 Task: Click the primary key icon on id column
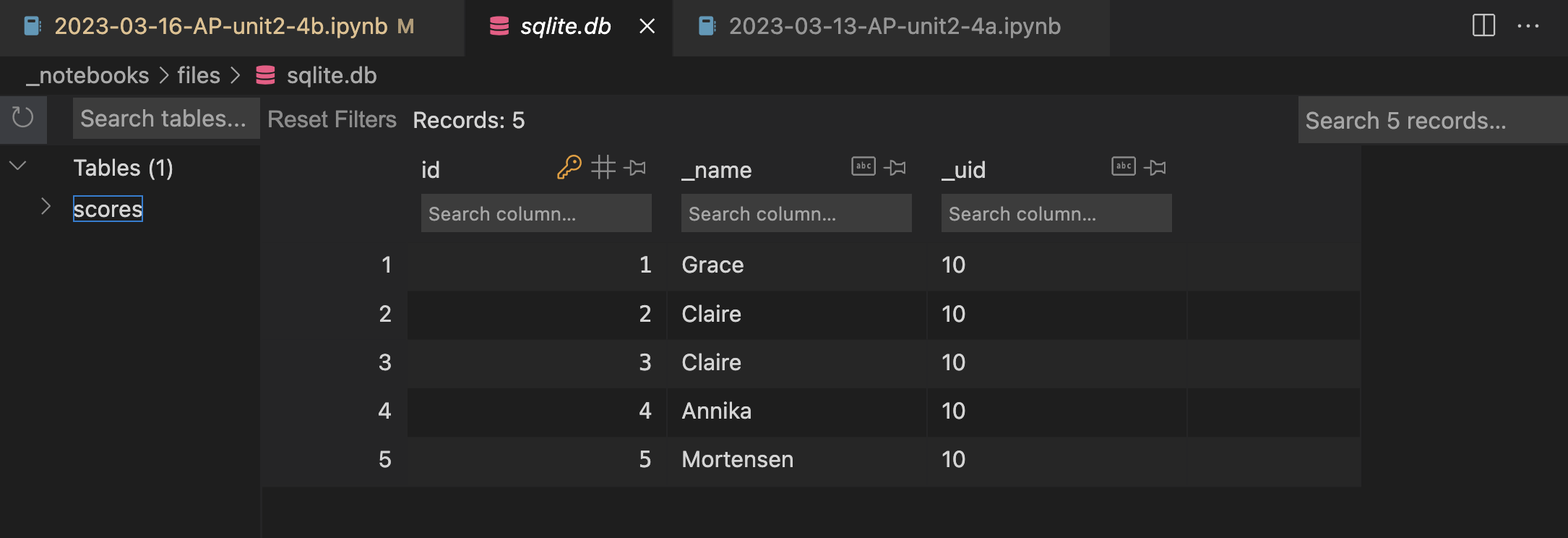pos(569,167)
